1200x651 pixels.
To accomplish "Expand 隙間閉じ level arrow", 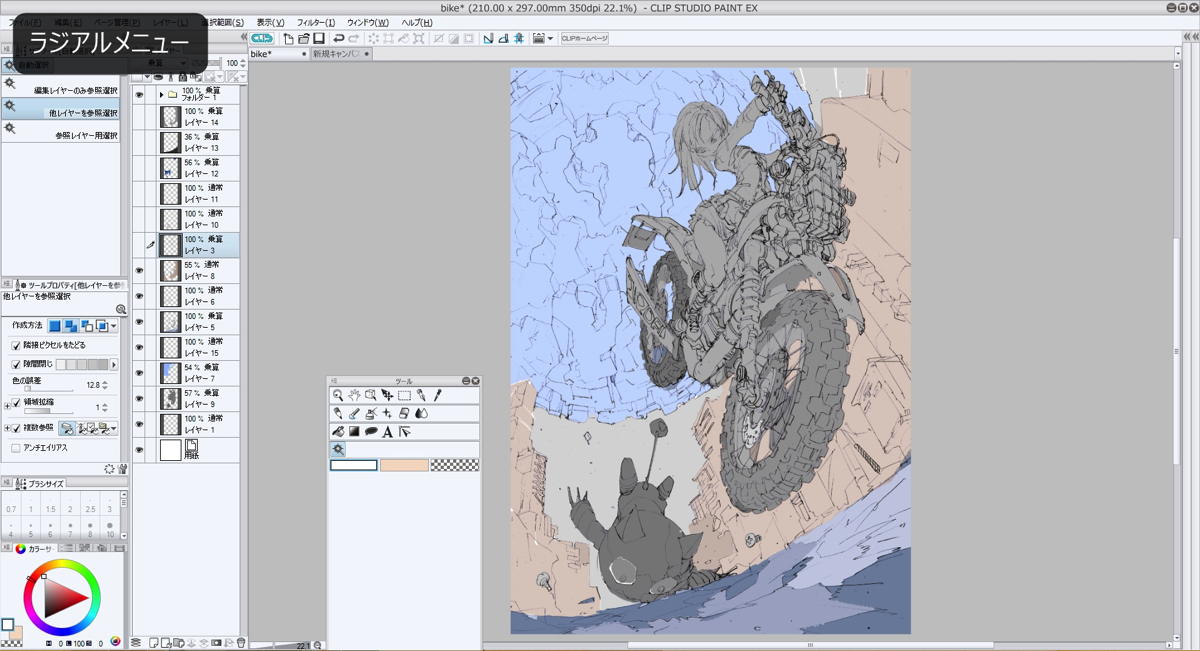I will pos(113,365).
